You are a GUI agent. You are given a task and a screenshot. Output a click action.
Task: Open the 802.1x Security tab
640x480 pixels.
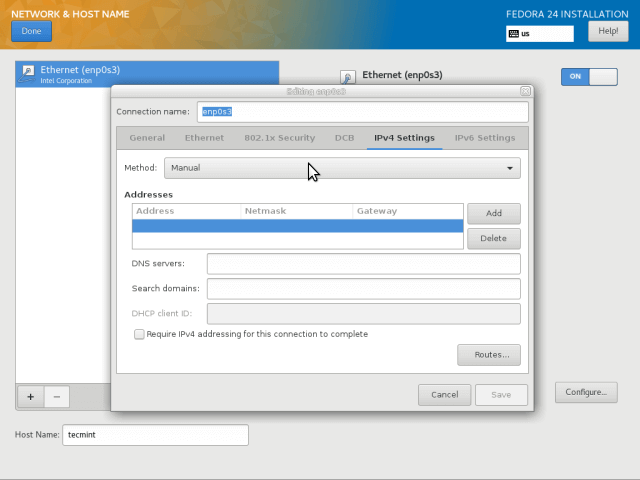pos(280,138)
